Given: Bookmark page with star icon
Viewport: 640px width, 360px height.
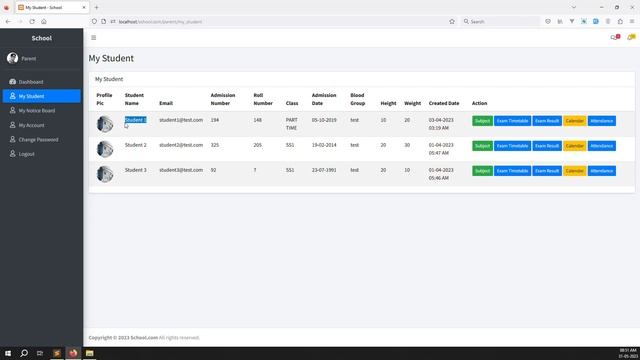Looking at the screenshot, I should coord(452,21).
